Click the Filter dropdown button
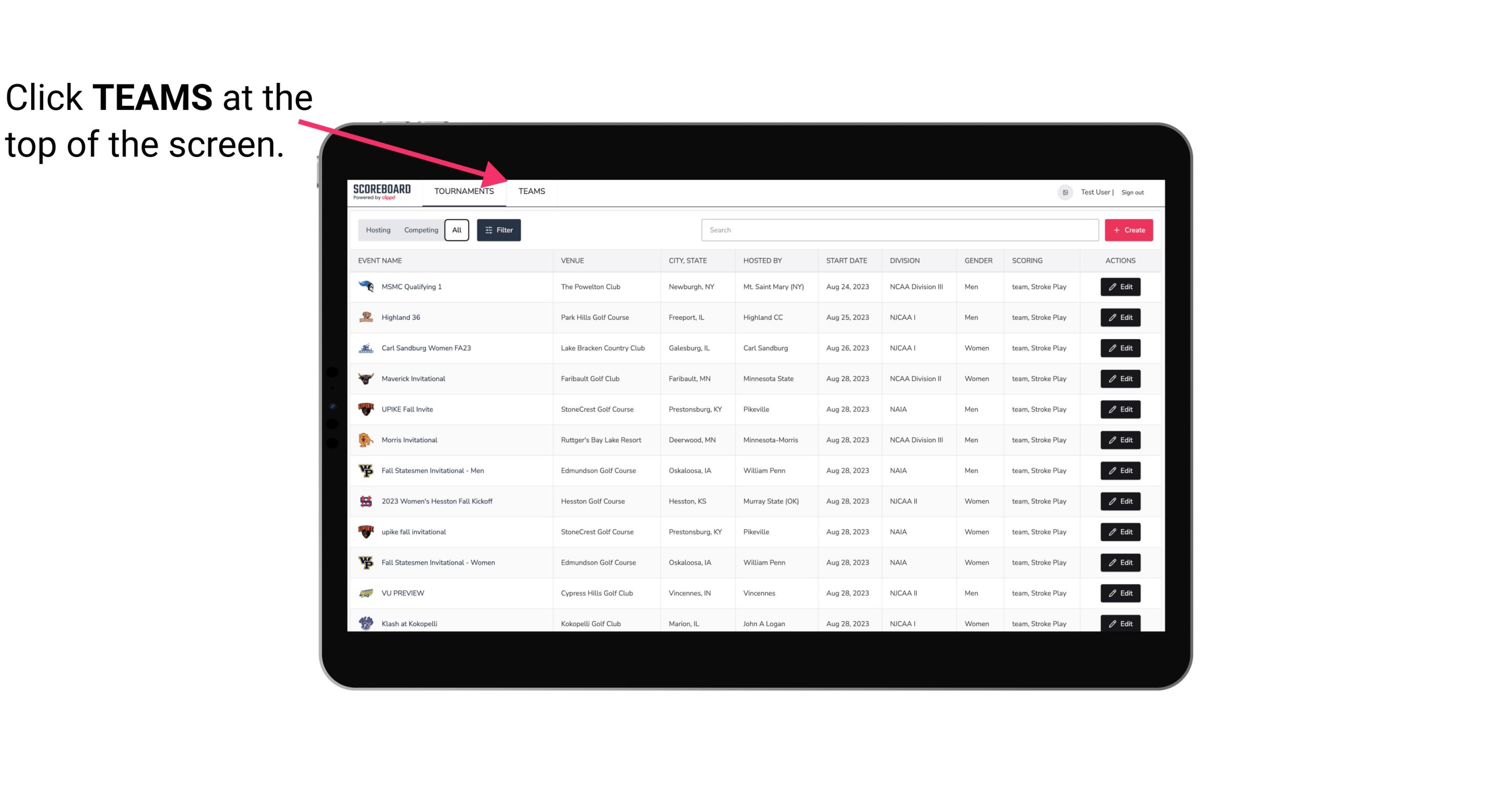This screenshot has width=1510, height=812. click(x=498, y=230)
